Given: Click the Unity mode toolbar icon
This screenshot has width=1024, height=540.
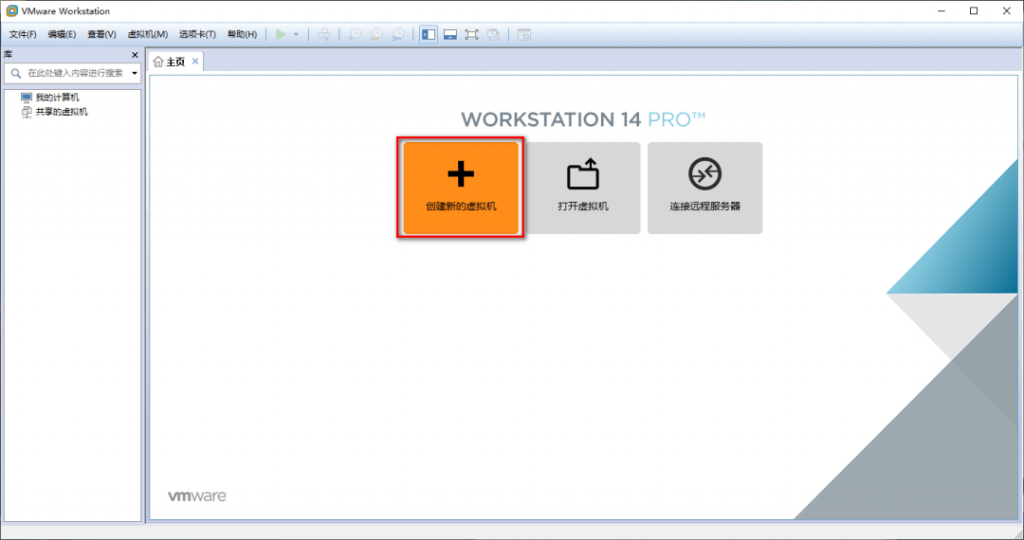Looking at the screenshot, I should (494, 35).
